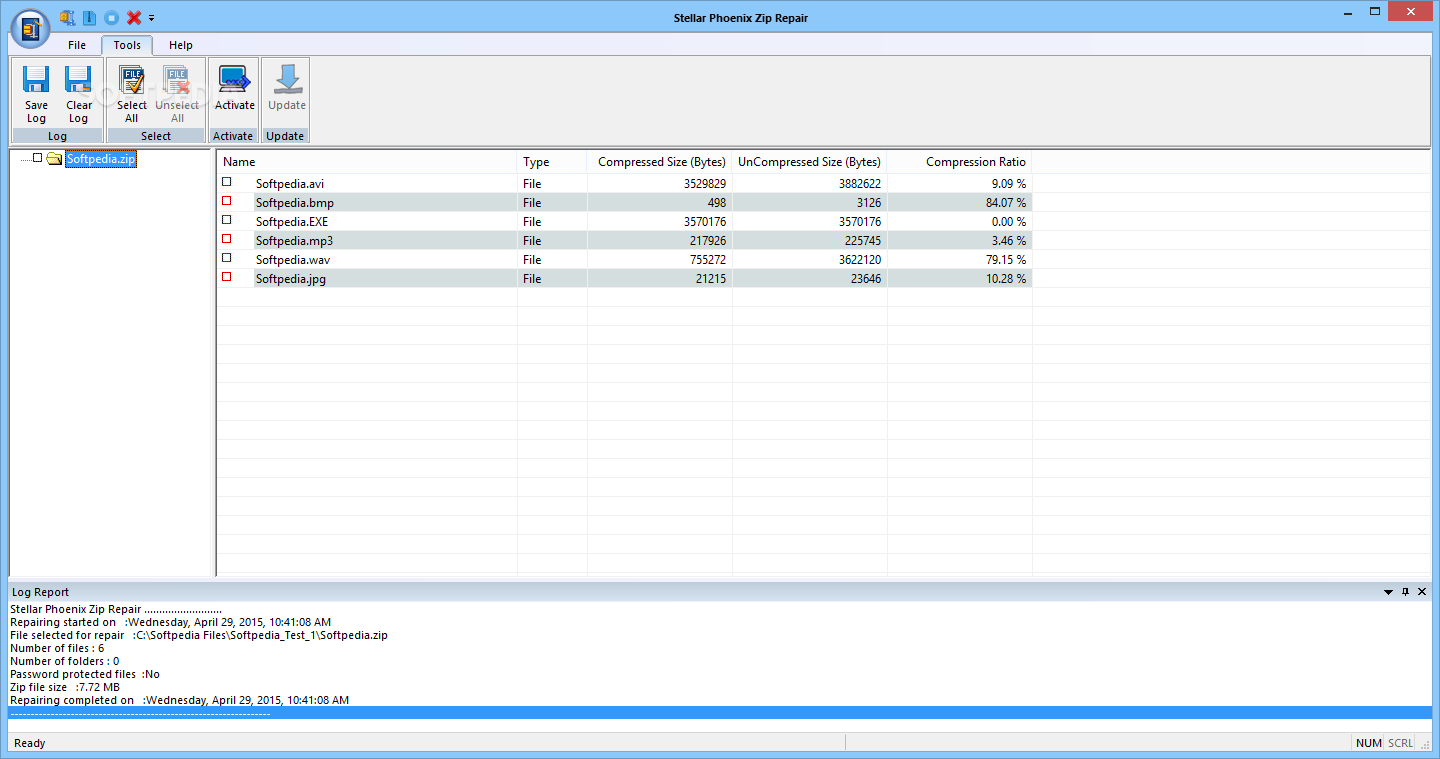This screenshot has height=759, width=1440.
Task: Sort by the Name column header
Action: click(x=367, y=162)
